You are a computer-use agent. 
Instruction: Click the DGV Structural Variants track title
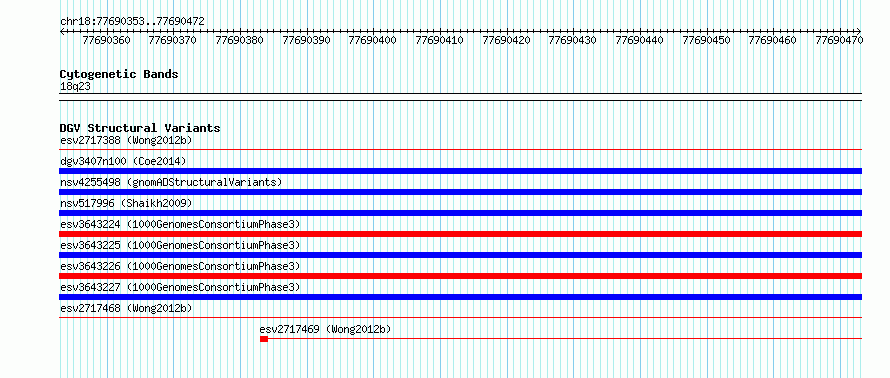click(140, 128)
